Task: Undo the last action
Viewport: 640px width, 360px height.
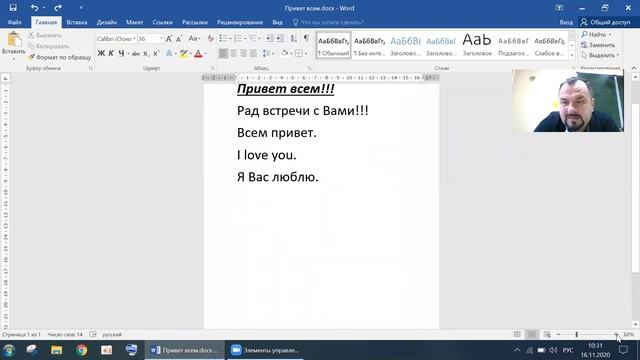Action: pos(34,8)
